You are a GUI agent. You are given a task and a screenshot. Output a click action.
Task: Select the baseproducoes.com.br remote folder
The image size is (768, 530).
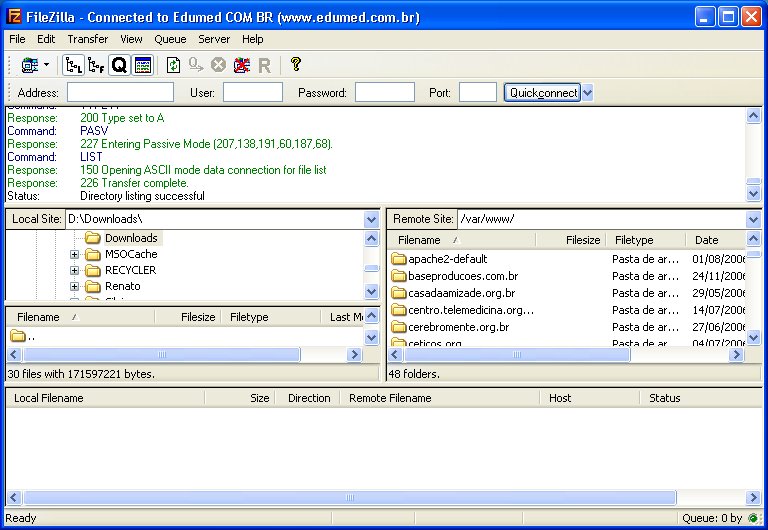pos(462,276)
